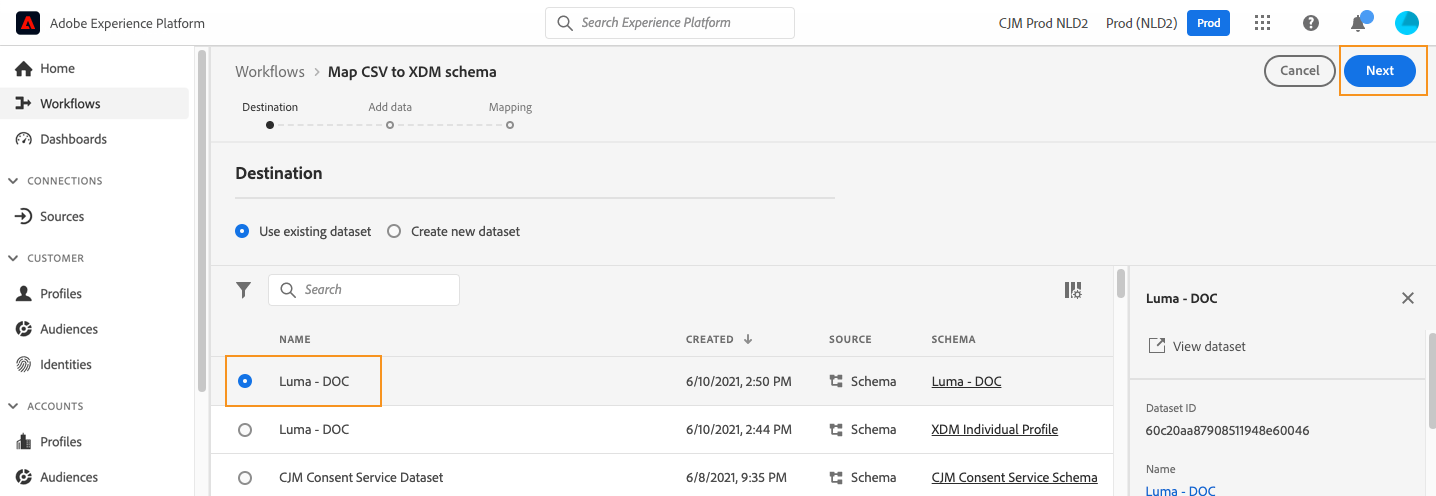Open the notifications bell
This screenshot has height=496, width=1436.
click(1358, 23)
